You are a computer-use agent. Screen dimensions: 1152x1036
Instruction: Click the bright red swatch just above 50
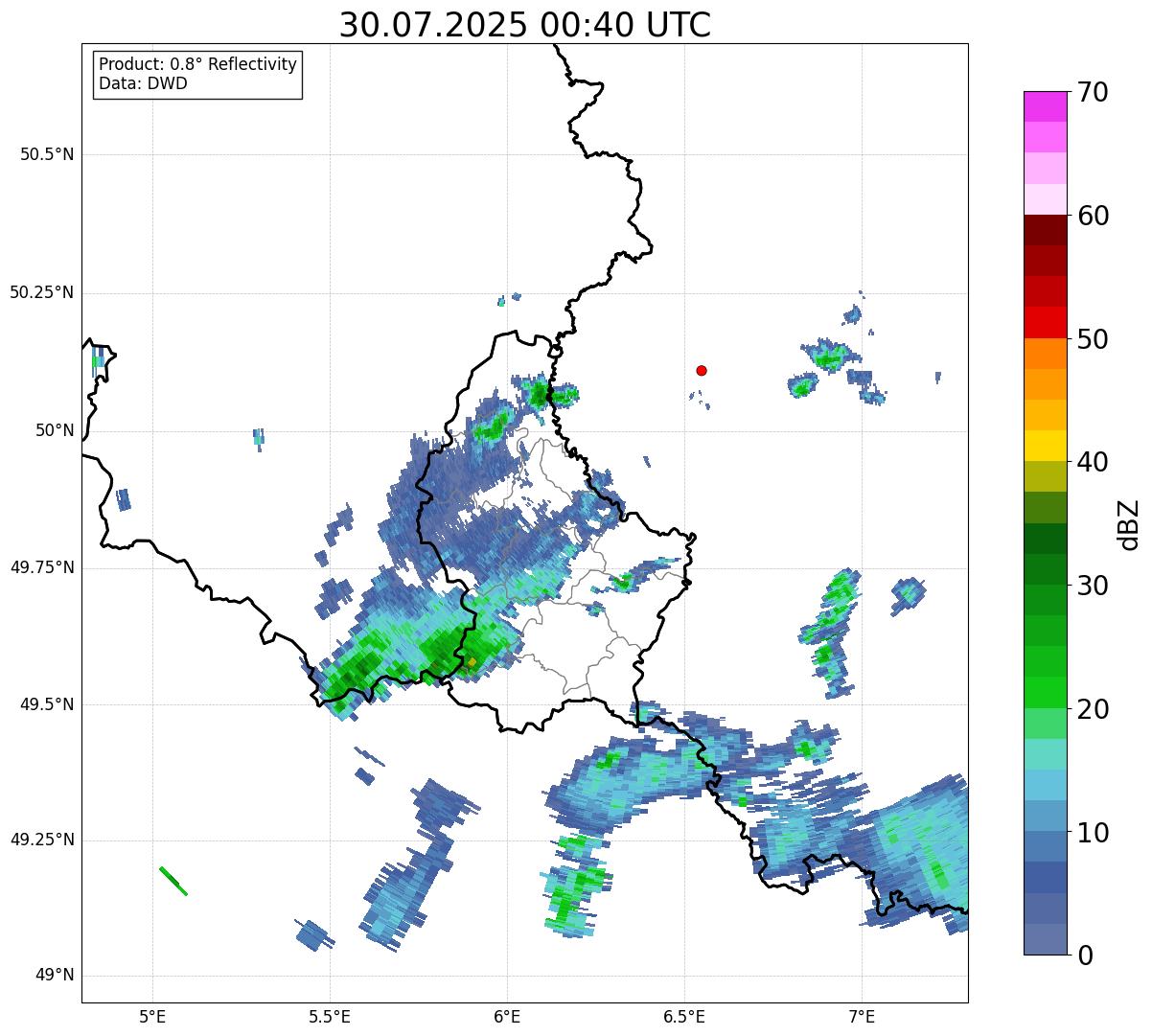(x=1046, y=323)
